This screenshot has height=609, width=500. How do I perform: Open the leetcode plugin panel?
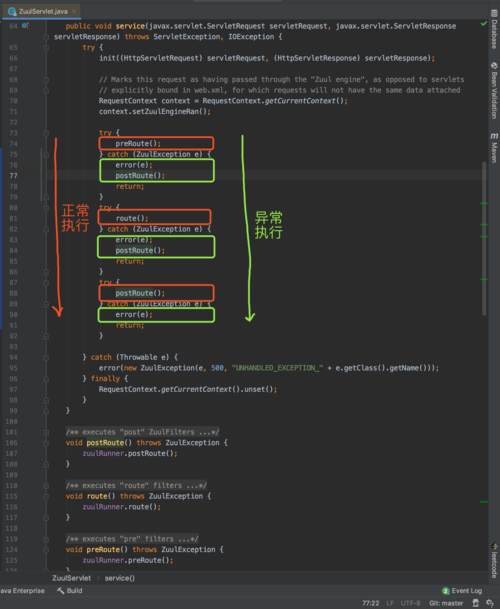coord(494,560)
